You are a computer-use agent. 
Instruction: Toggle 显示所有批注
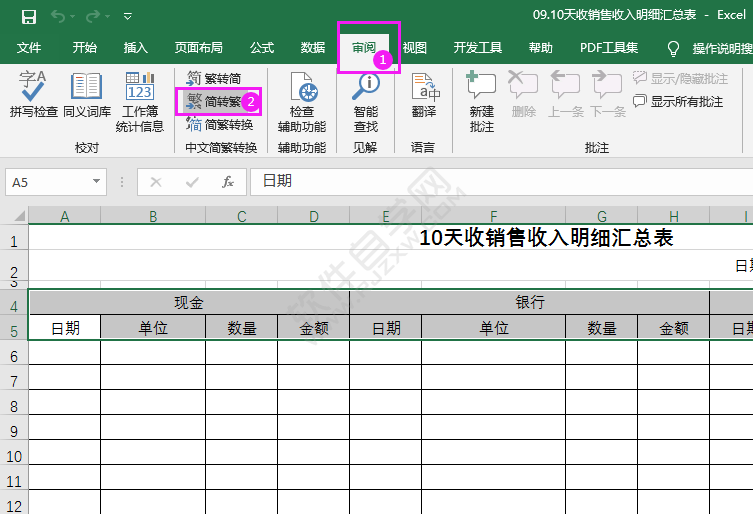(x=678, y=101)
